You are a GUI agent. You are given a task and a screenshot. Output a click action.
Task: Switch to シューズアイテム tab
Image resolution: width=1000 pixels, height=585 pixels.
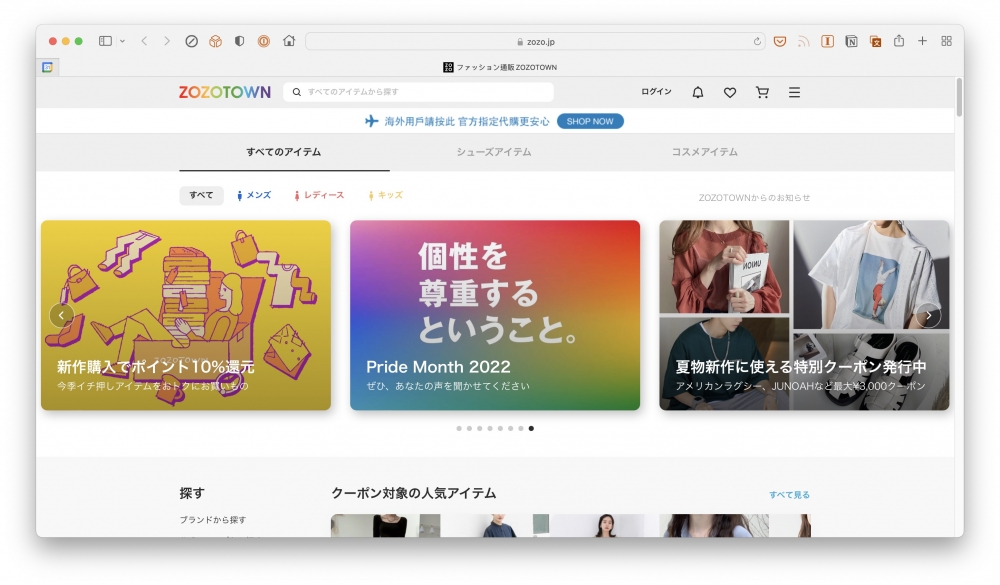[494, 152]
